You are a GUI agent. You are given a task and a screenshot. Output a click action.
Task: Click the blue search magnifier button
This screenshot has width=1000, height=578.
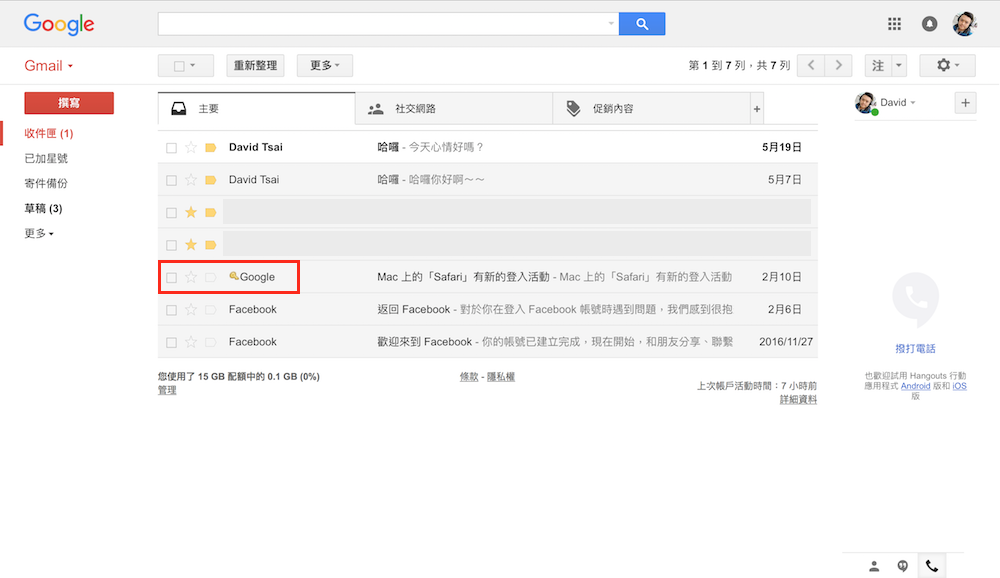642,24
